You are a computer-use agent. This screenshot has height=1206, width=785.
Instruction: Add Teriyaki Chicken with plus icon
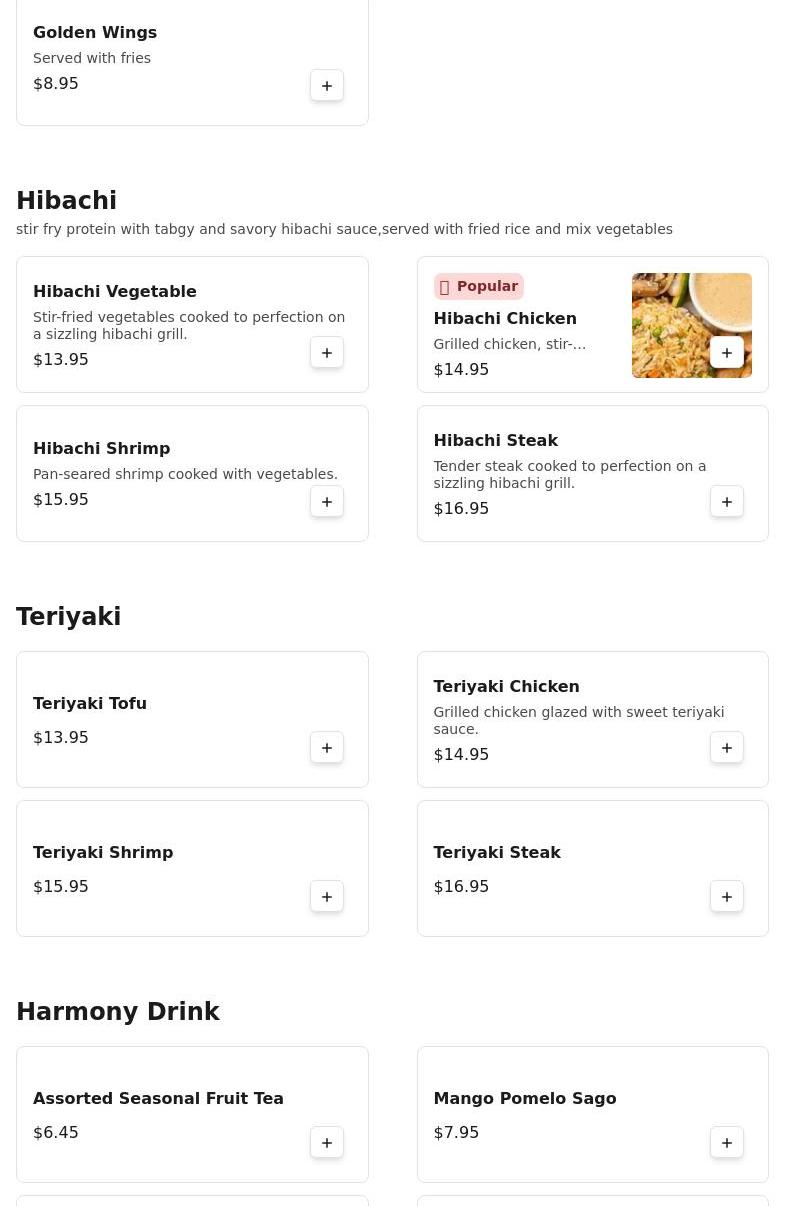[x=727, y=747]
